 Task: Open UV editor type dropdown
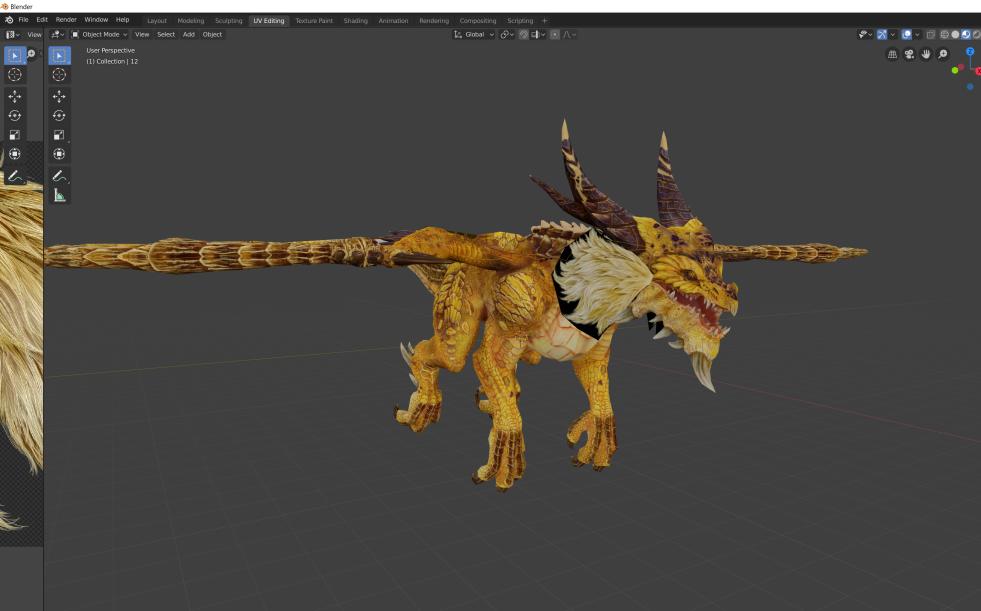pos(13,35)
